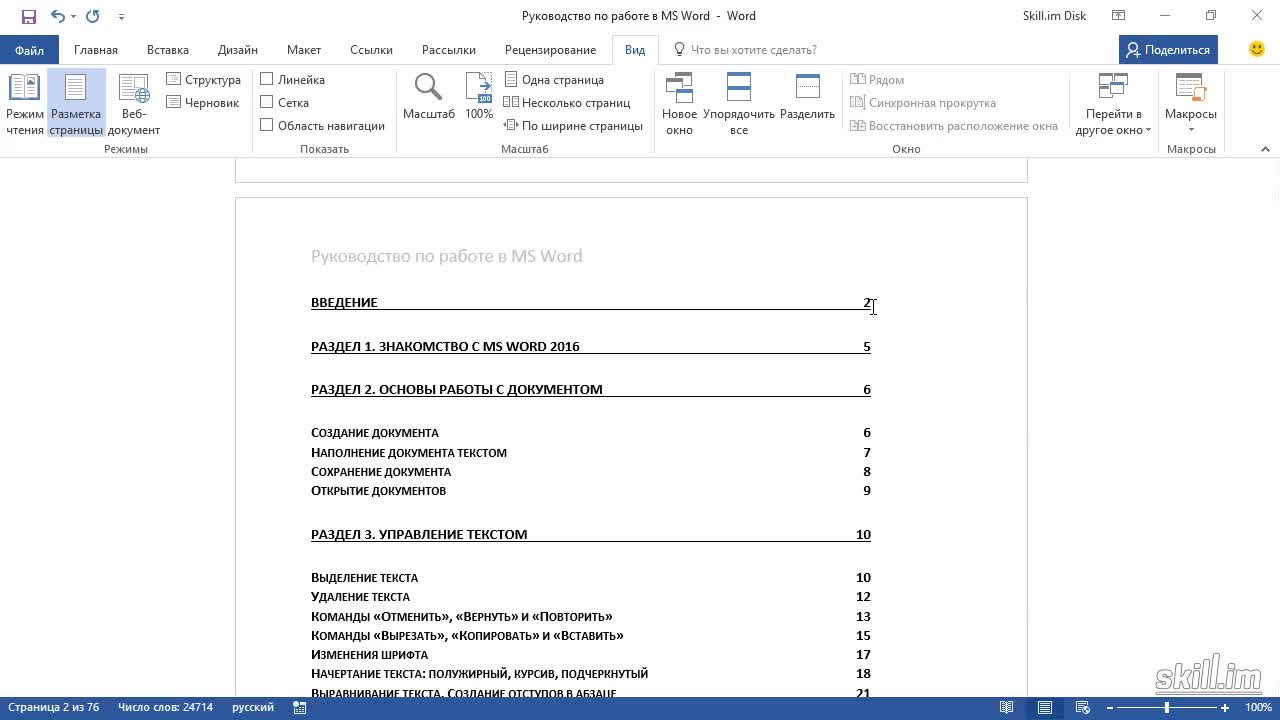Switch to Reading Mode view
1280x720 pixels.
tap(24, 104)
